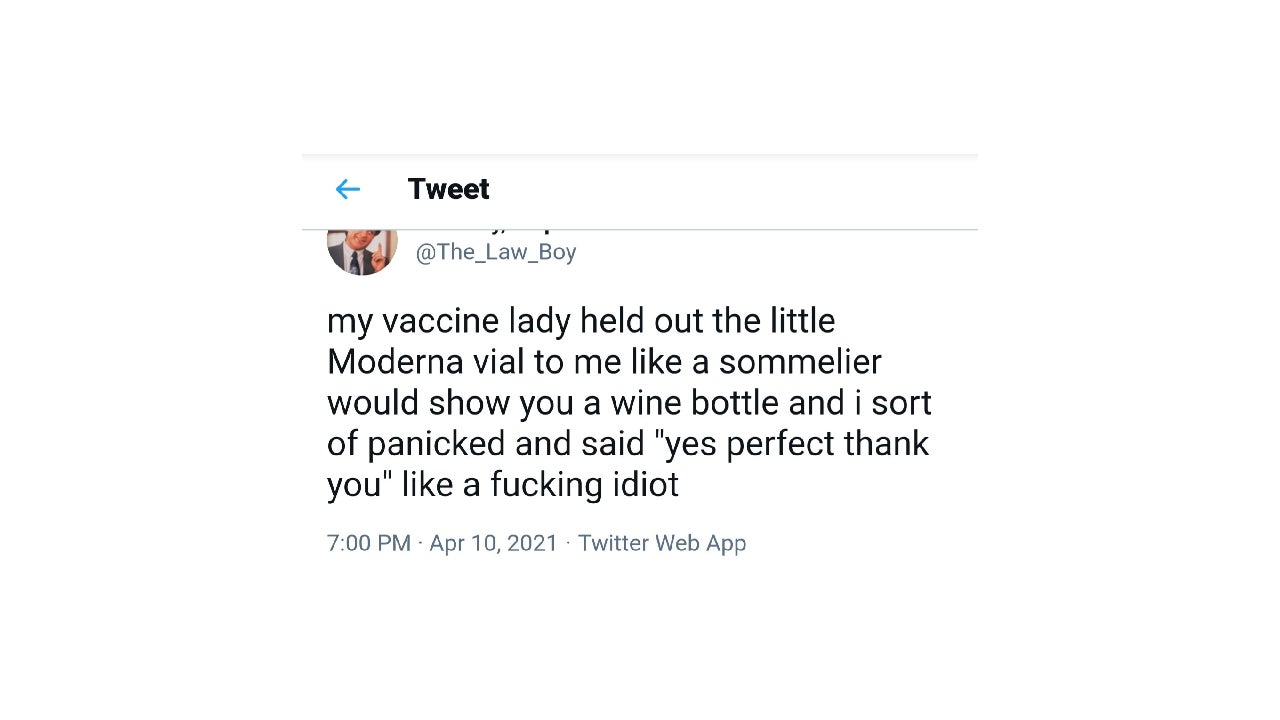This screenshot has height=720, width=1280.
Task: Click the metadata row below the tweet
Action: (536, 543)
